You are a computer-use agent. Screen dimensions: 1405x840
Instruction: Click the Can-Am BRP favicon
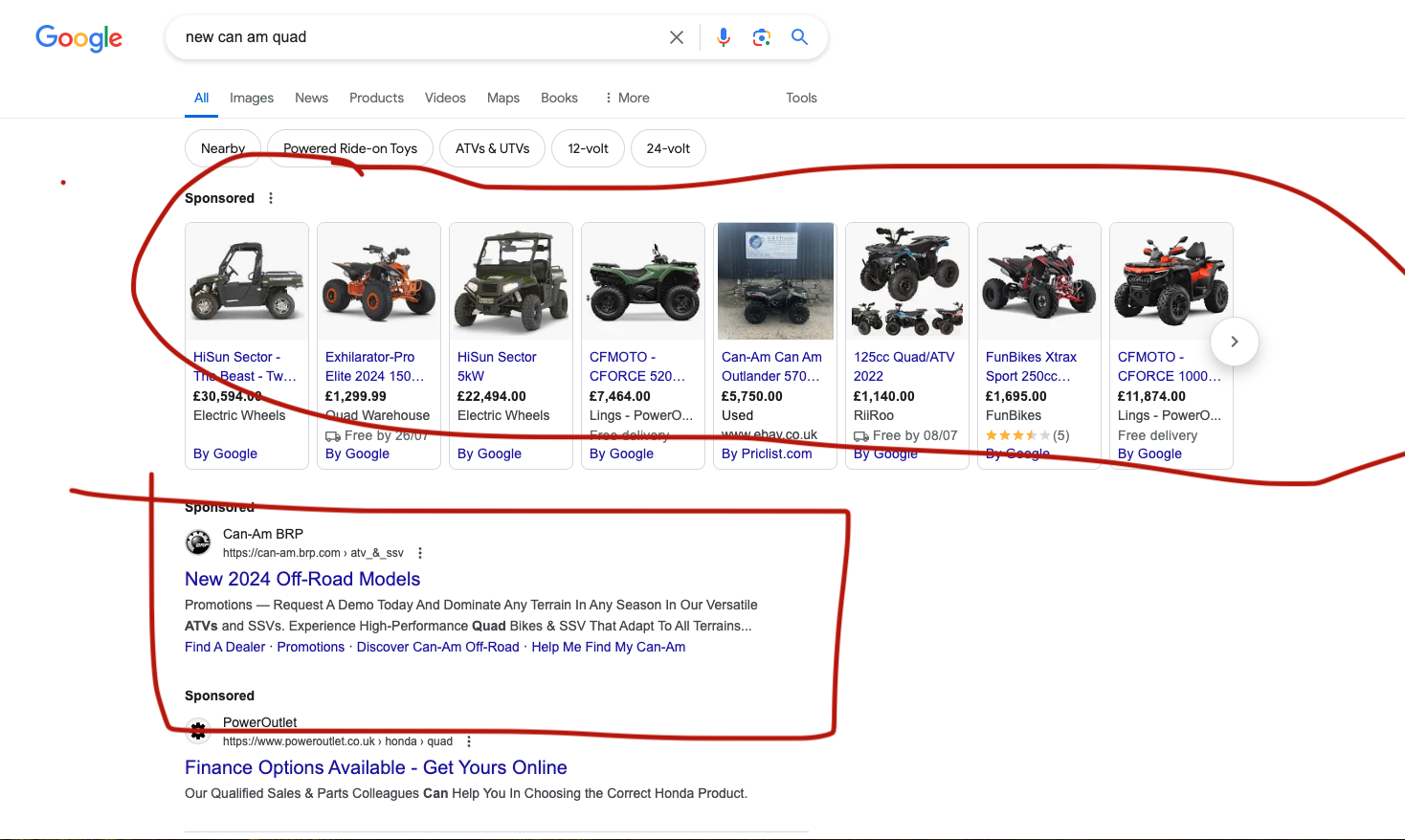(x=198, y=542)
